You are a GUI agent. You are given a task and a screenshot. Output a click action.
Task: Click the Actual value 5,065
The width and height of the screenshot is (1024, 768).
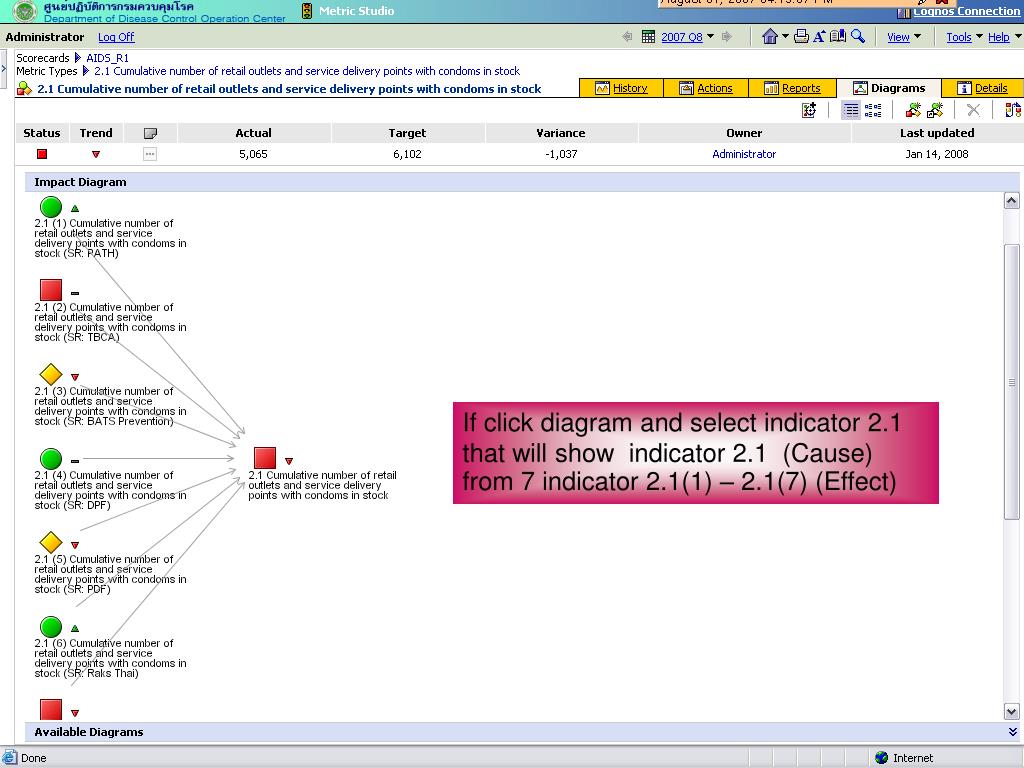click(x=253, y=154)
